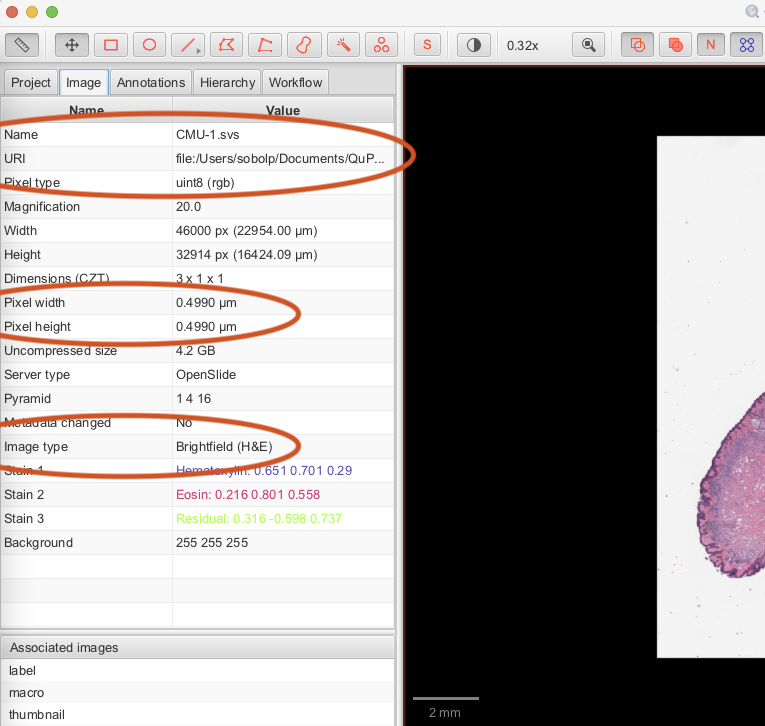Open line tool dropdown arrow

pyautogui.click(x=199, y=51)
